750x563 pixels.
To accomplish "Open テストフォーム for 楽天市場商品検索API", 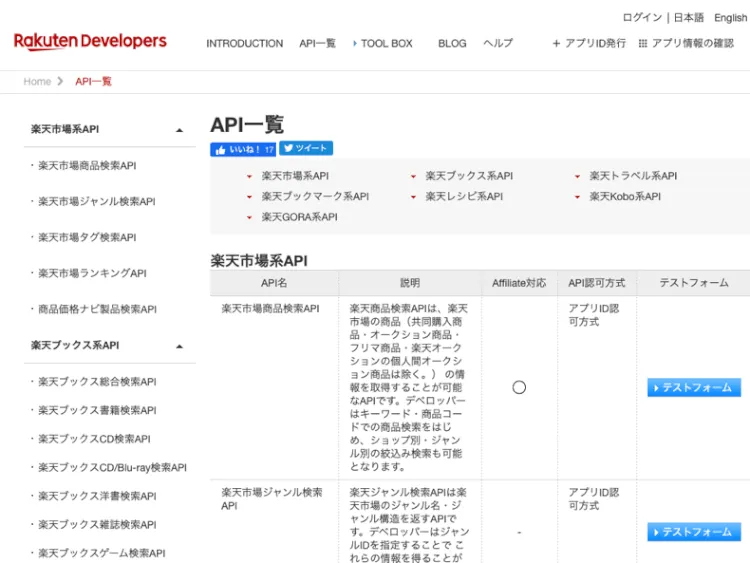I will 694,387.
